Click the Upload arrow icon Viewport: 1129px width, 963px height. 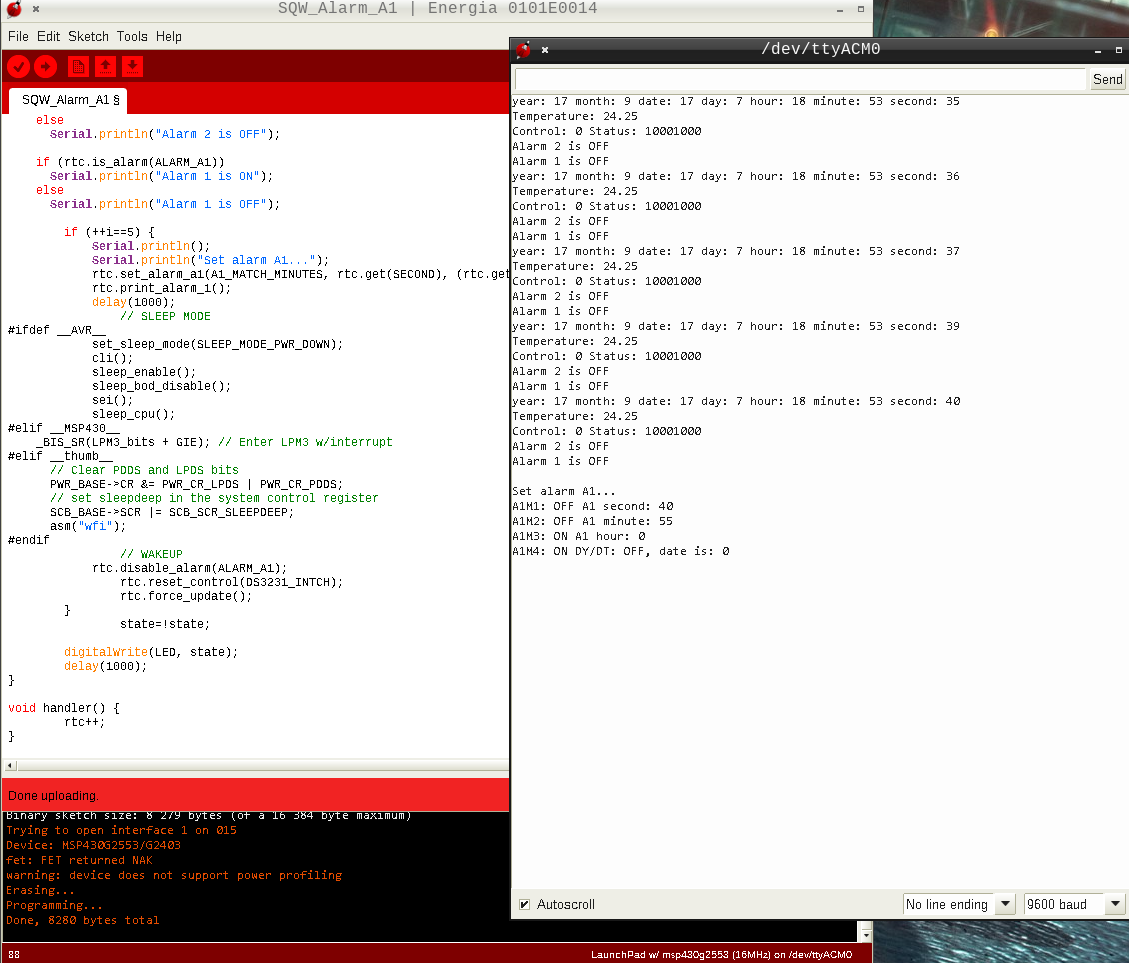pyautogui.click(x=45, y=66)
